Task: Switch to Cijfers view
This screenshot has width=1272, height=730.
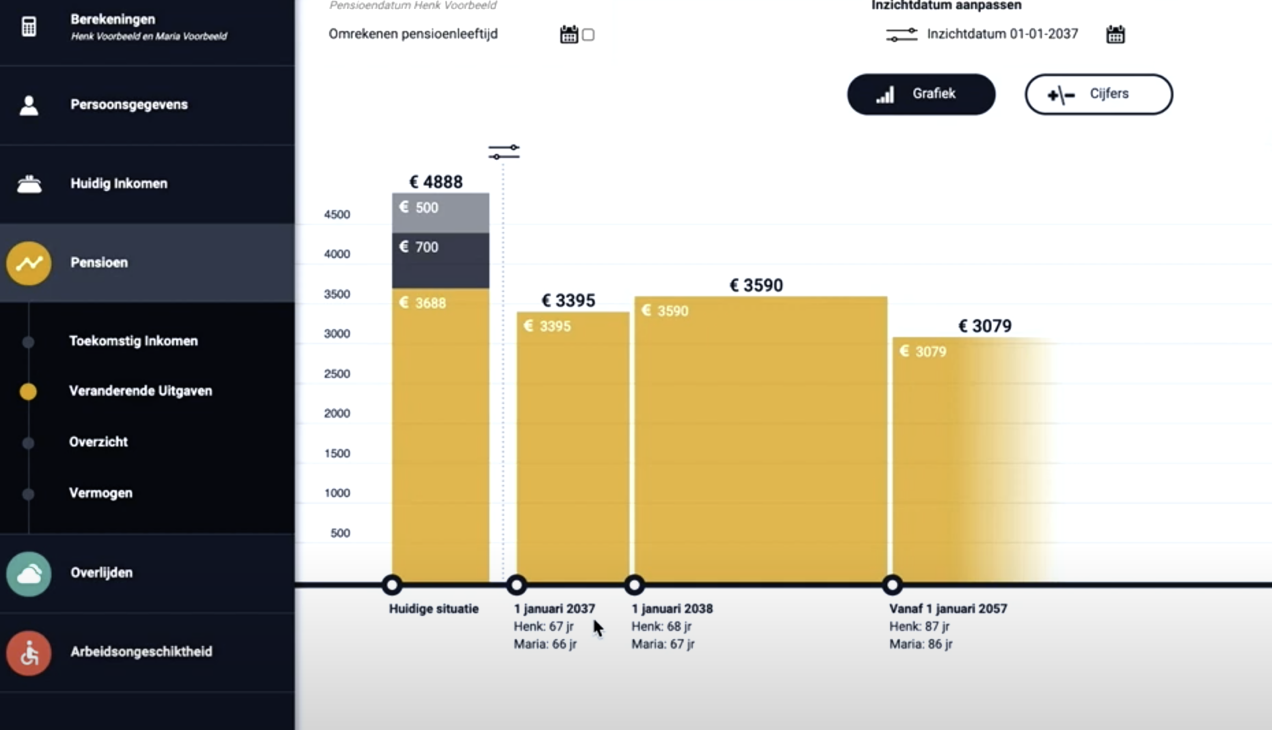Action: coord(1098,94)
